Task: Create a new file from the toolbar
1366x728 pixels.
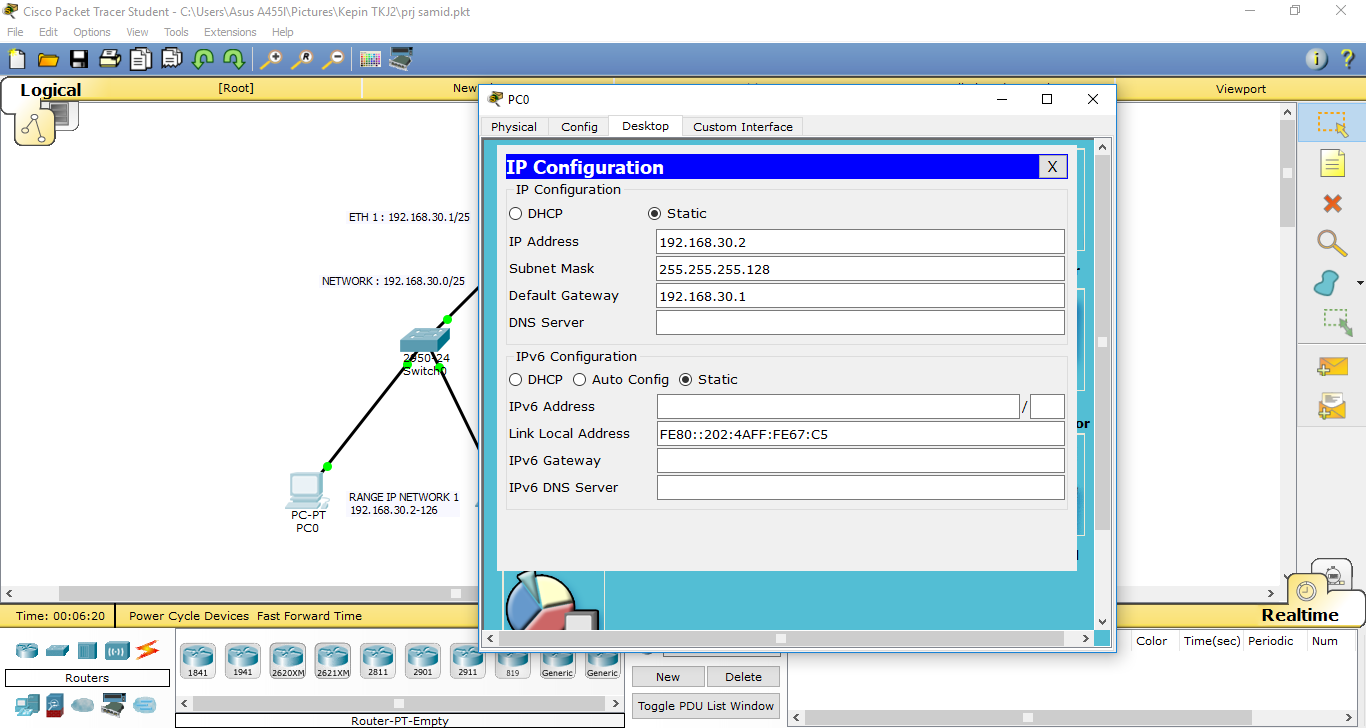Action: (x=17, y=59)
